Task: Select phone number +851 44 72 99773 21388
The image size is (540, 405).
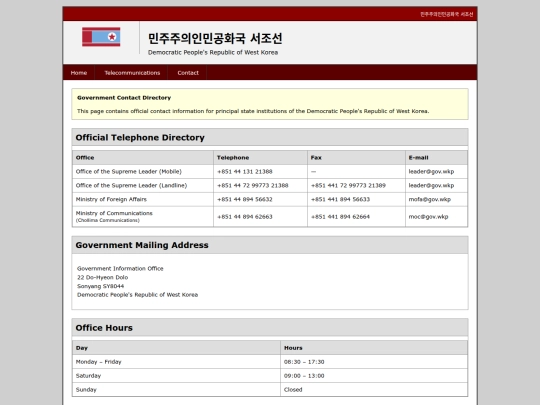Action: point(252,185)
